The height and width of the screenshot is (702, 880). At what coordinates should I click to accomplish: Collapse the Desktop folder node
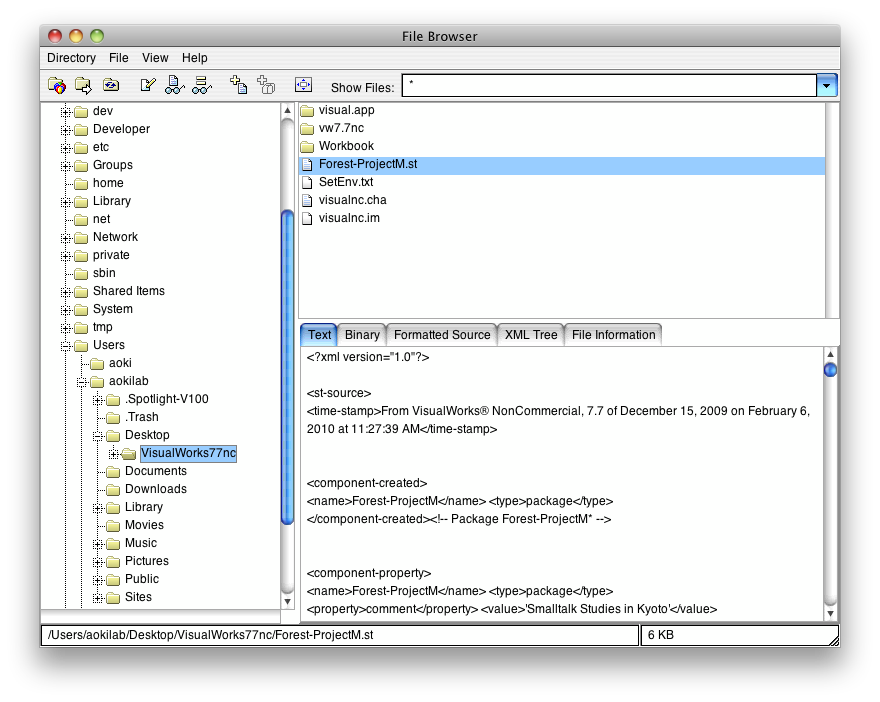pyautogui.click(x=98, y=435)
